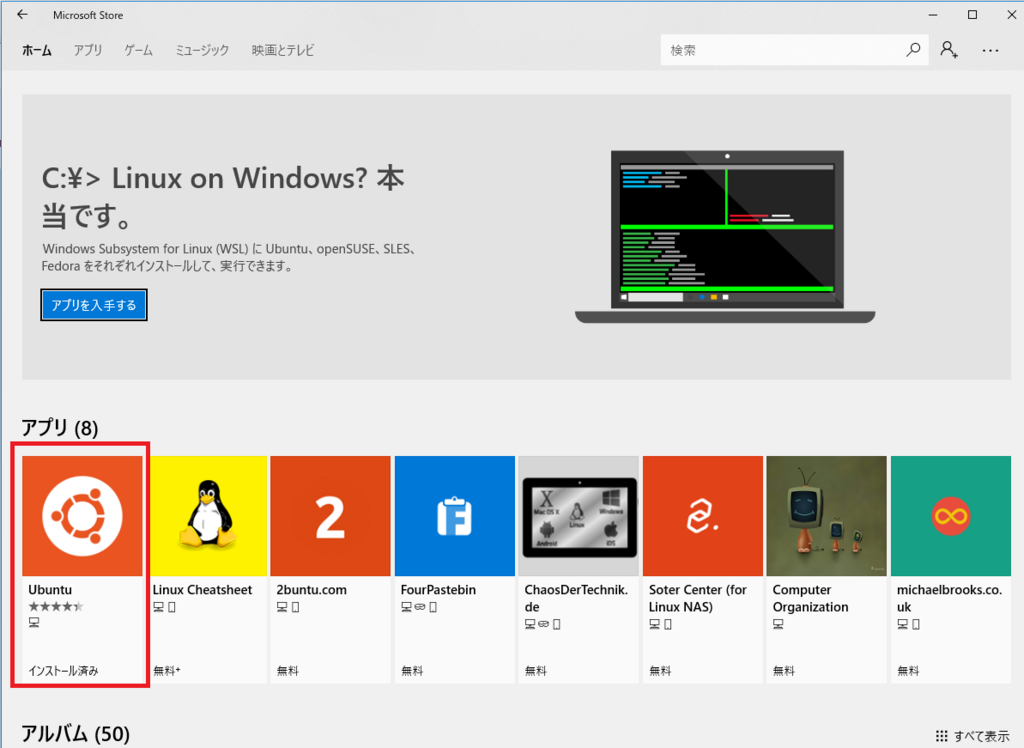Click the アプリ (8) section heading
The width and height of the screenshot is (1024, 748).
[x=59, y=428]
